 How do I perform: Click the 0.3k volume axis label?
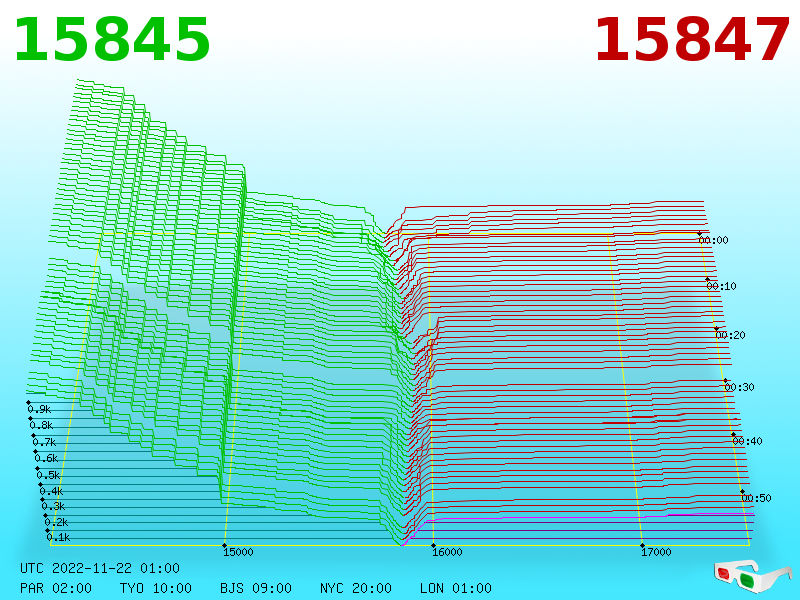point(53,506)
